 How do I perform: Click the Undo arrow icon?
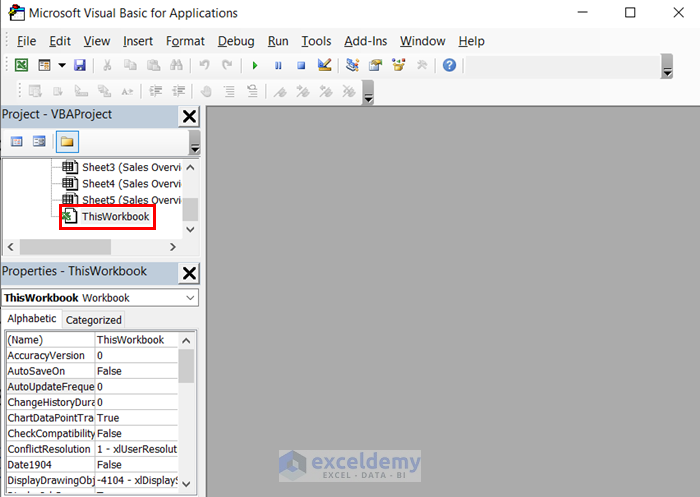(x=204, y=65)
